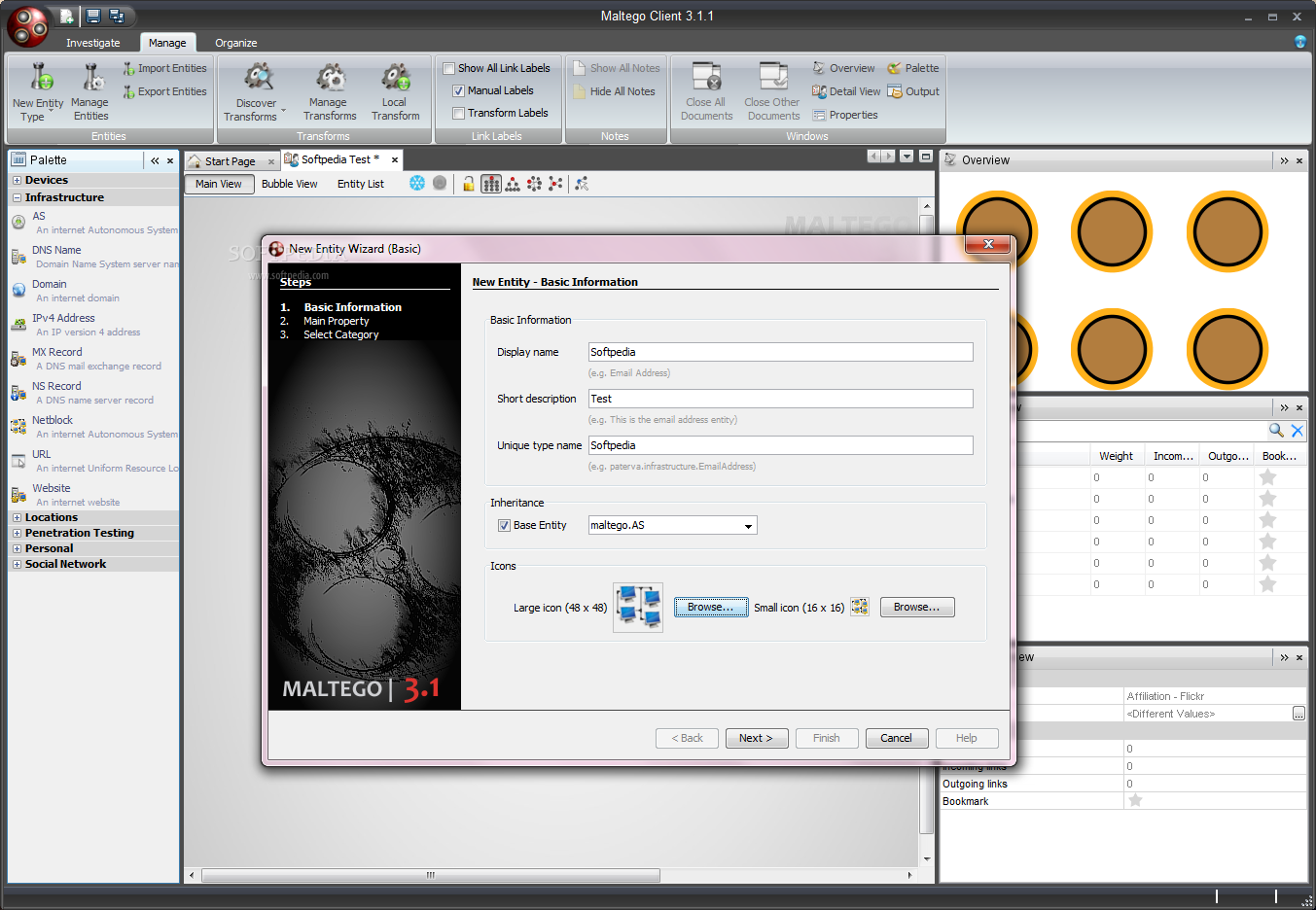Screen dimensions: 1316x910
Task: Browse for the large icon
Action: 711,607
